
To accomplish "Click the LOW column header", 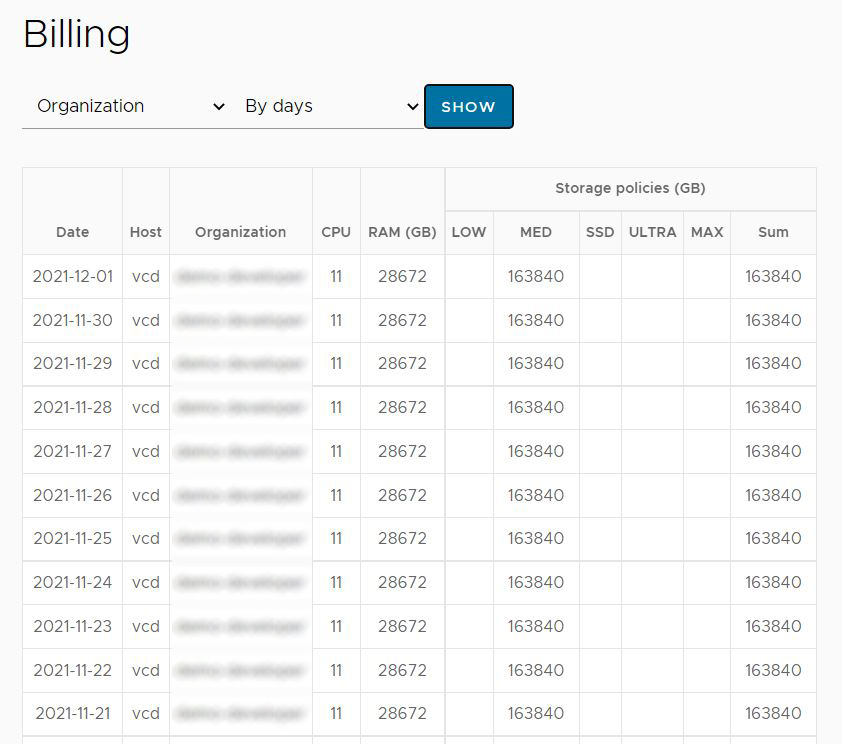I will click(x=469, y=232).
